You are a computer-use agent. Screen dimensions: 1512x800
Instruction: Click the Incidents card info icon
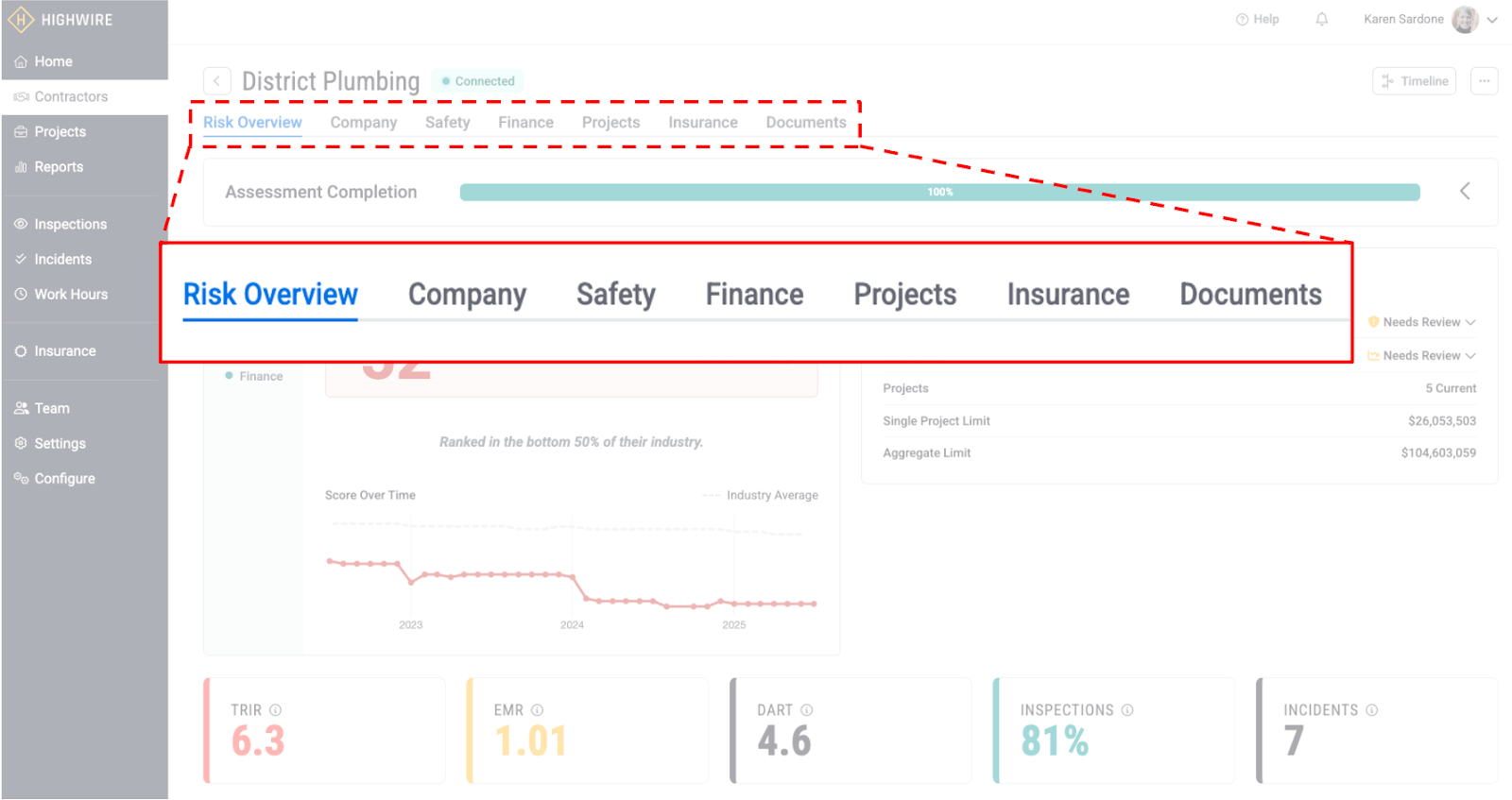coord(1371,710)
